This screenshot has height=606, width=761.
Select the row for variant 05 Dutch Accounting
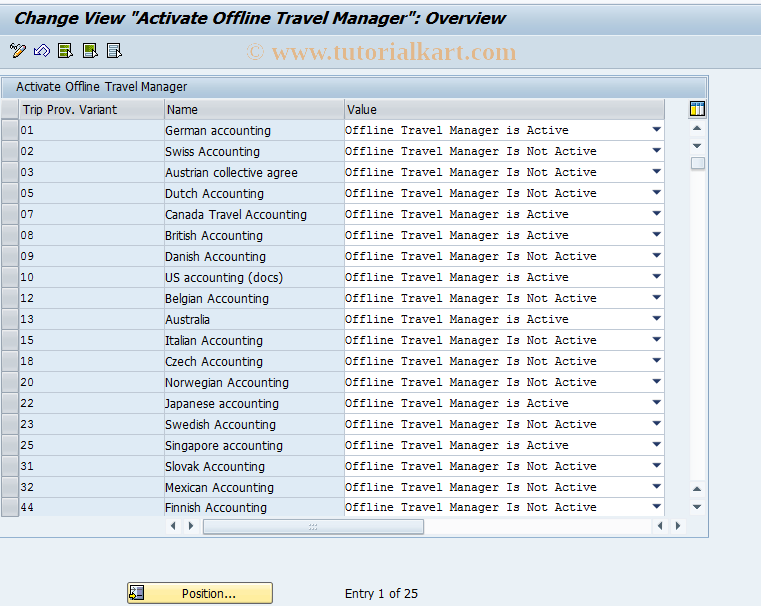point(10,193)
